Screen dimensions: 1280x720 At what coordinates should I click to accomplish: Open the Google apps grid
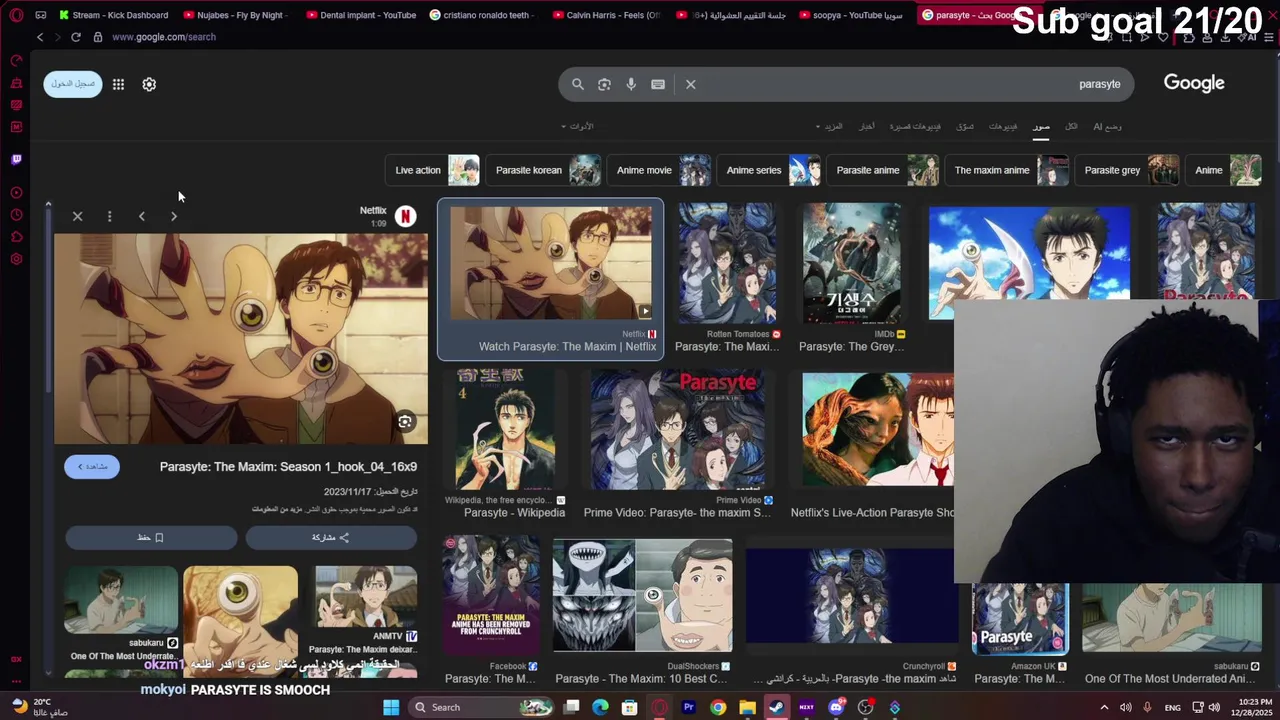click(x=118, y=84)
